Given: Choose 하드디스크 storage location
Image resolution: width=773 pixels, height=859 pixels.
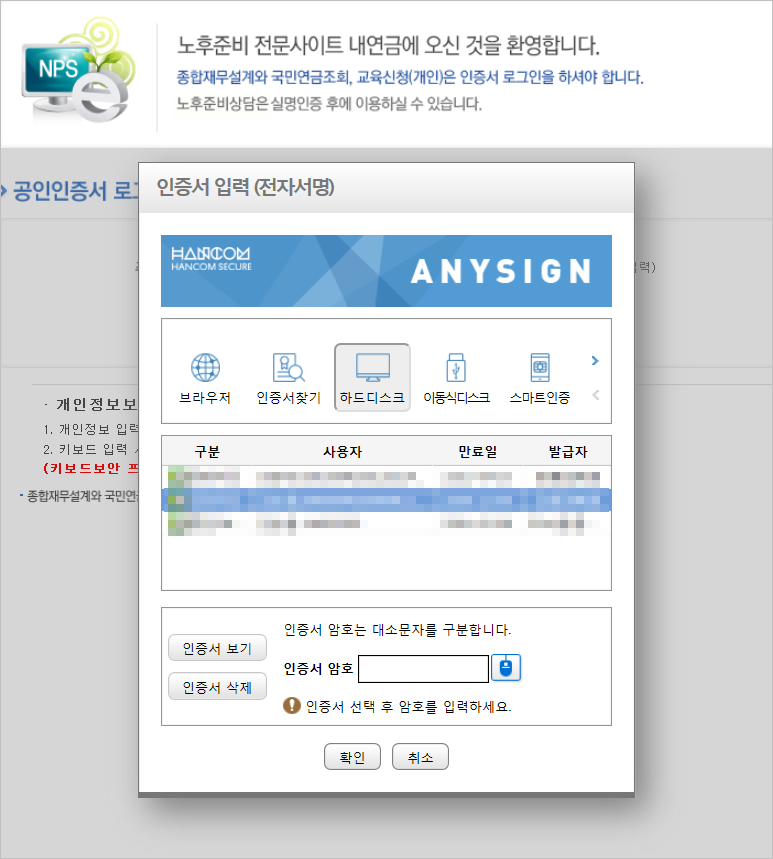Looking at the screenshot, I should pyautogui.click(x=372, y=377).
